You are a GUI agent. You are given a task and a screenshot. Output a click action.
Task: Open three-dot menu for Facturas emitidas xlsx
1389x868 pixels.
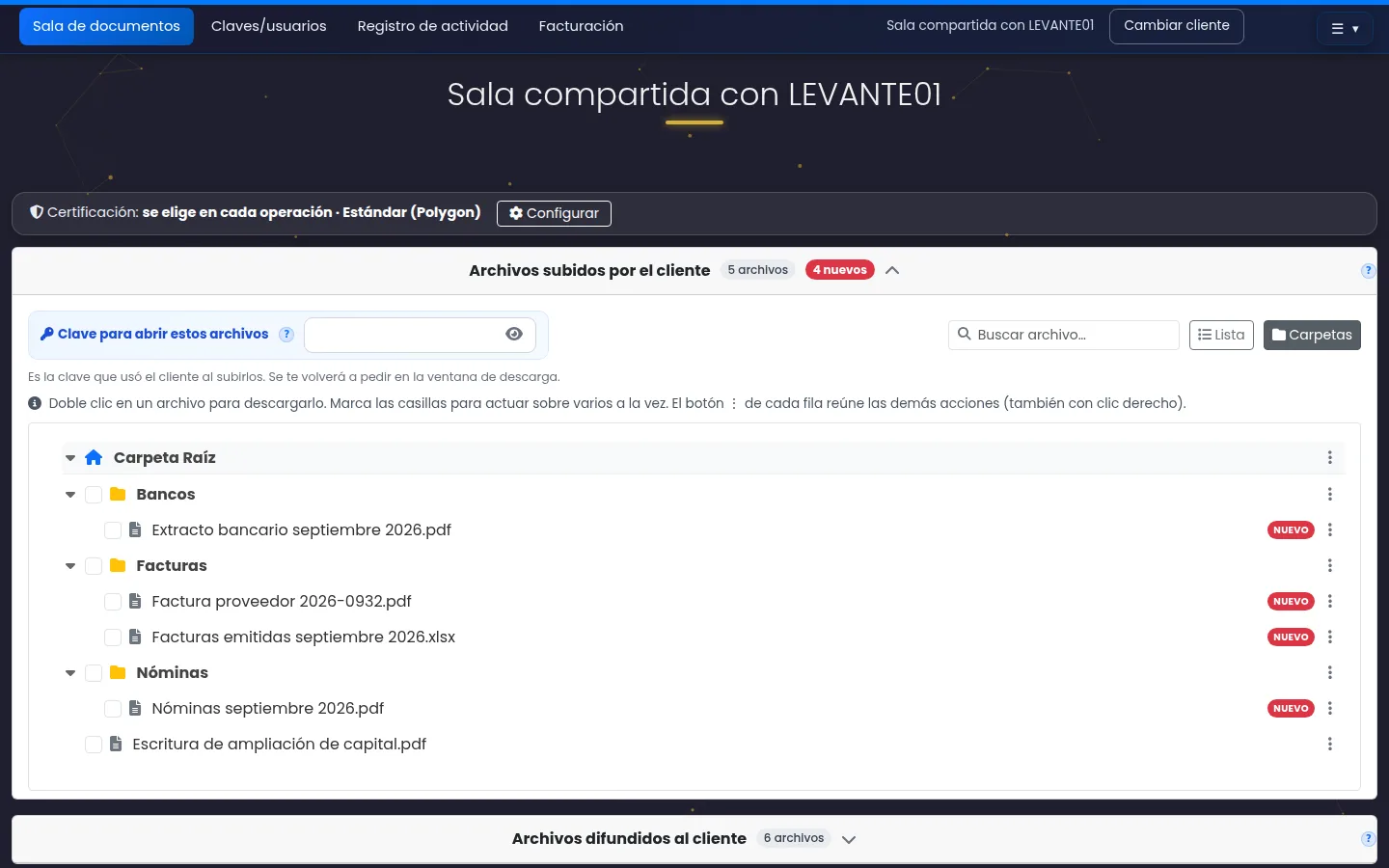[1330, 637]
